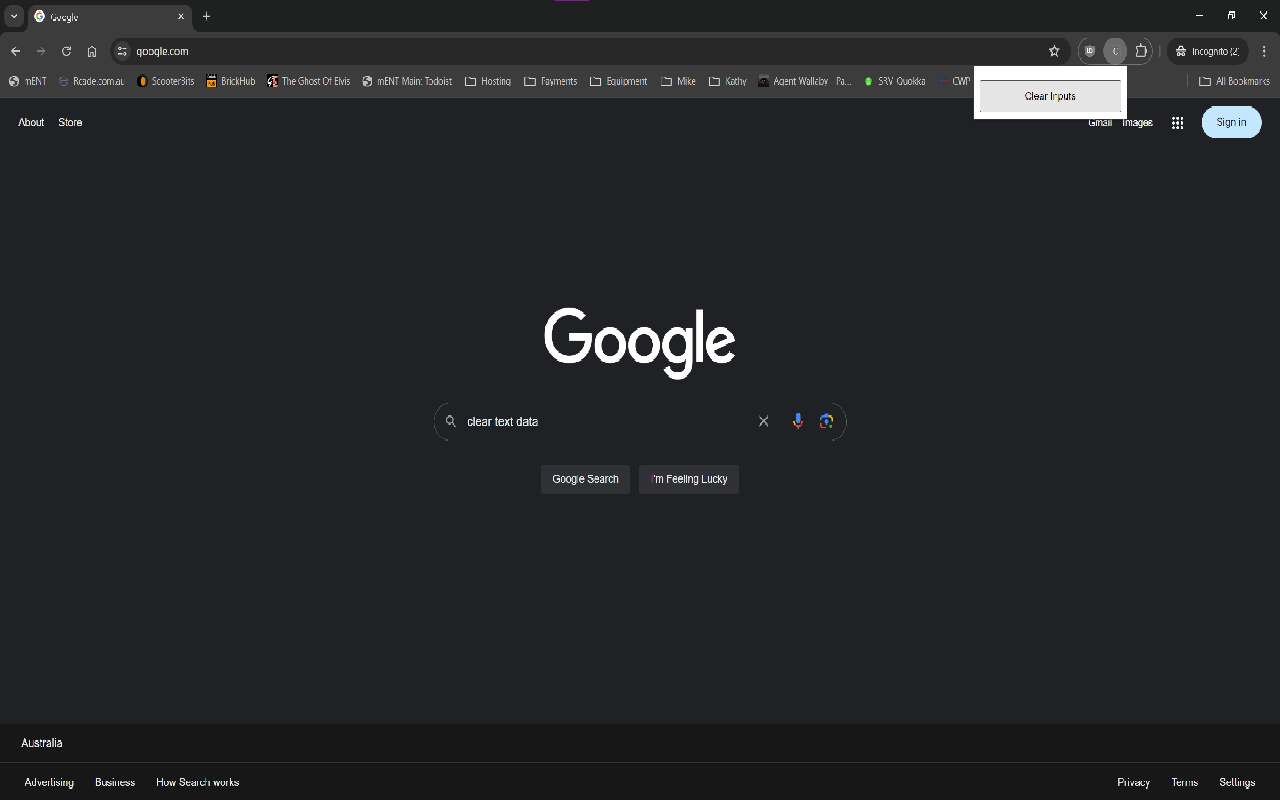Open the All Bookmarks dropdown
The width and height of the screenshot is (1280, 800).
tap(1234, 81)
